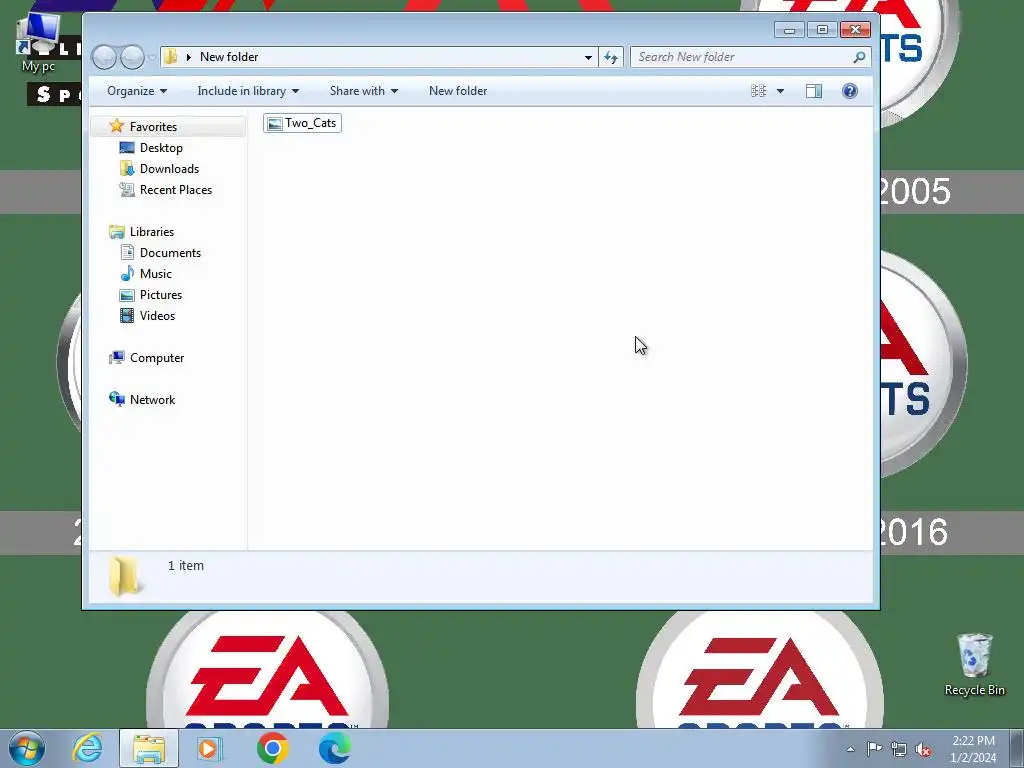The width and height of the screenshot is (1024, 768).
Task: Click the Computer icon in navigation pane
Action: pyautogui.click(x=117, y=358)
